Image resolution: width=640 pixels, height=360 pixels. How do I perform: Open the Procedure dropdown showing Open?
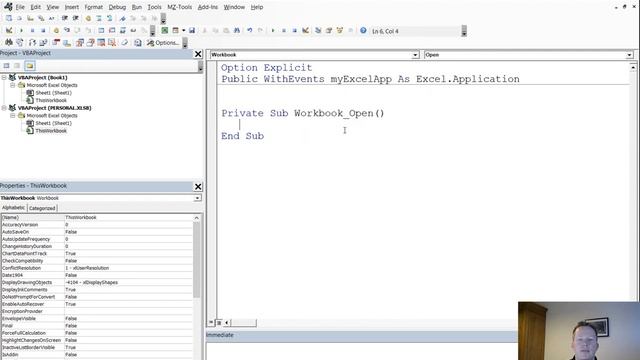pyautogui.click(x=629, y=55)
